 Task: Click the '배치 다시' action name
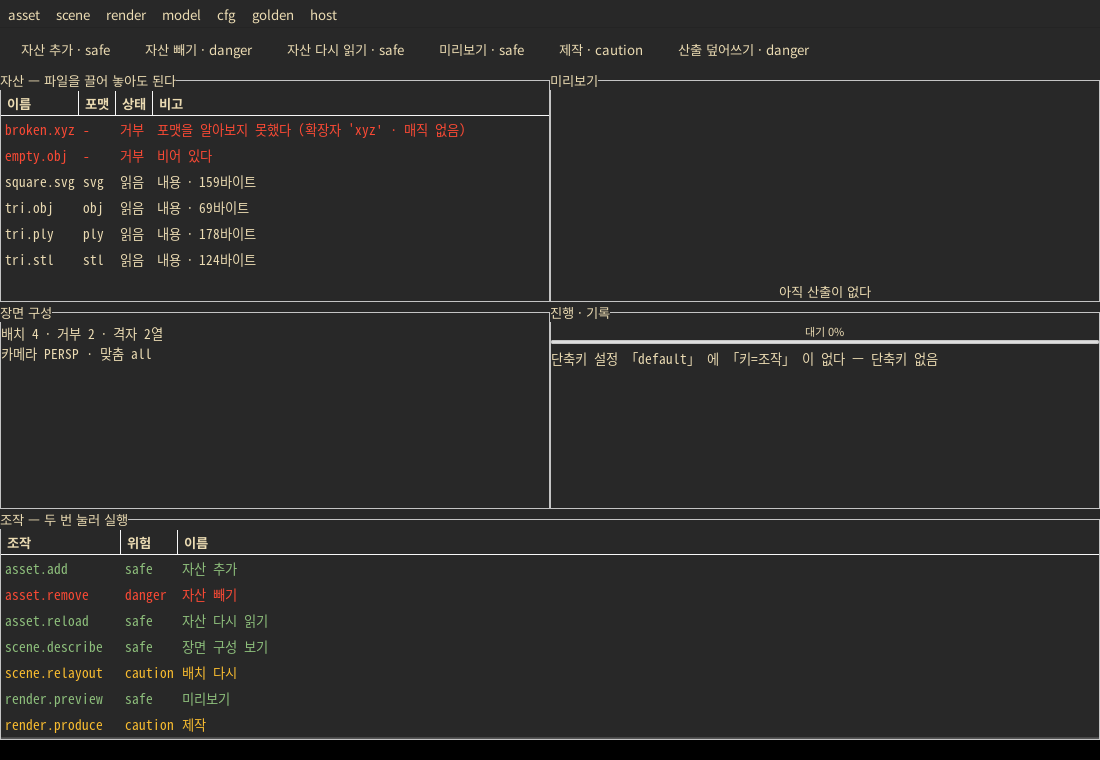(x=209, y=673)
